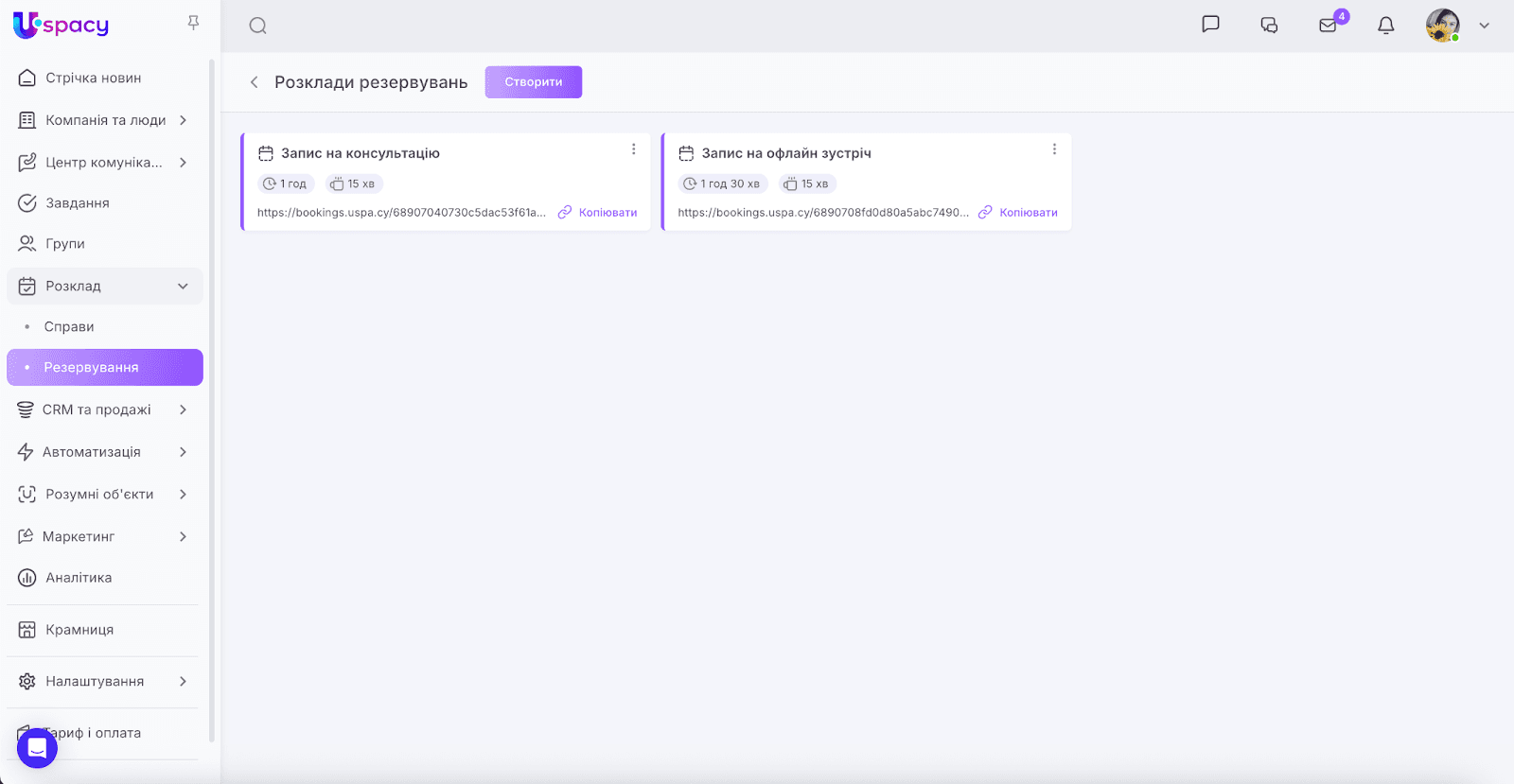This screenshot has width=1514, height=784.
Task: Click the Групи people icon
Action: pos(27,244)
